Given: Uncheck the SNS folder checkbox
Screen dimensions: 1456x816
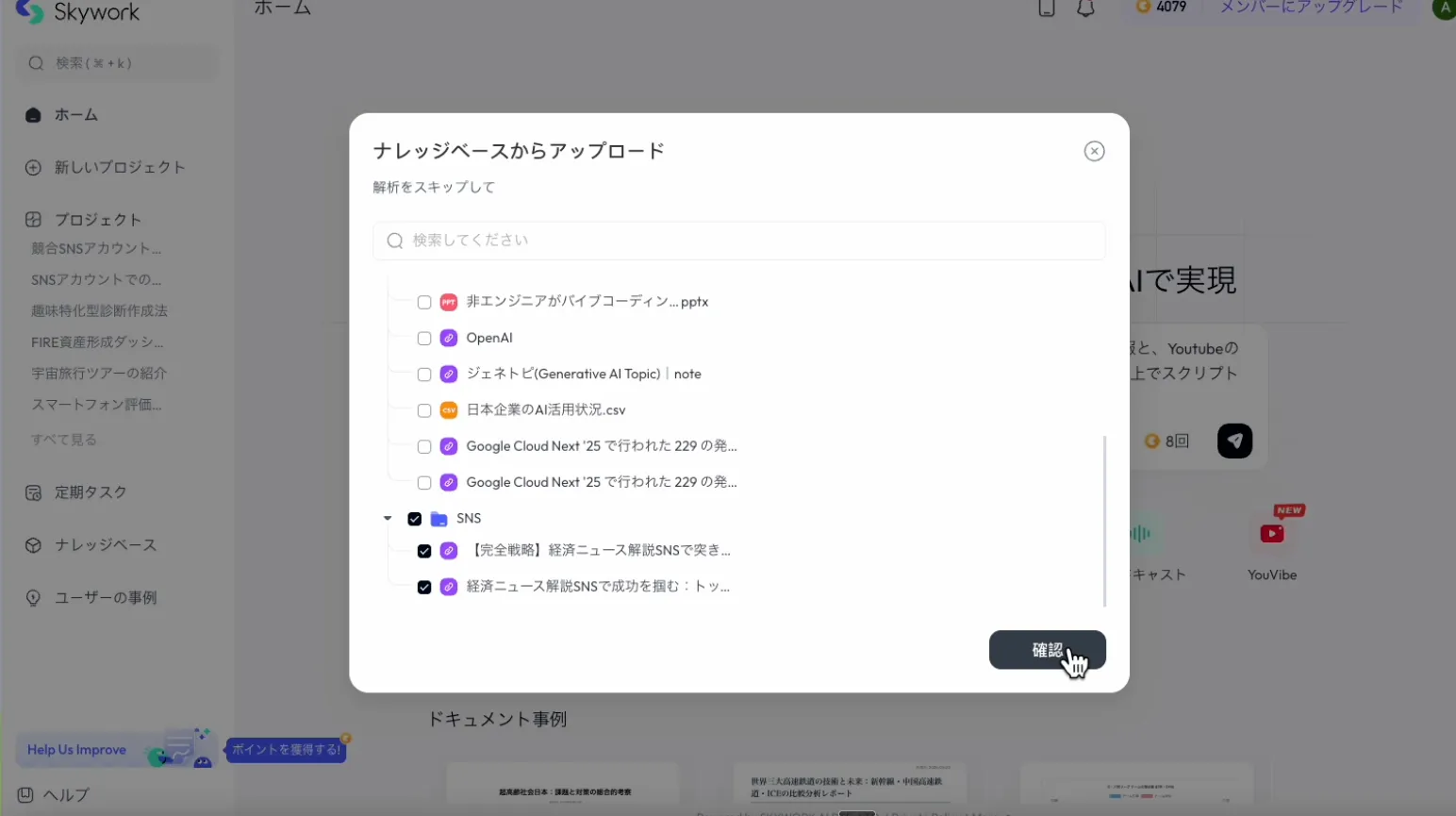Looking at the screenshot, I should tap(415, 519).
